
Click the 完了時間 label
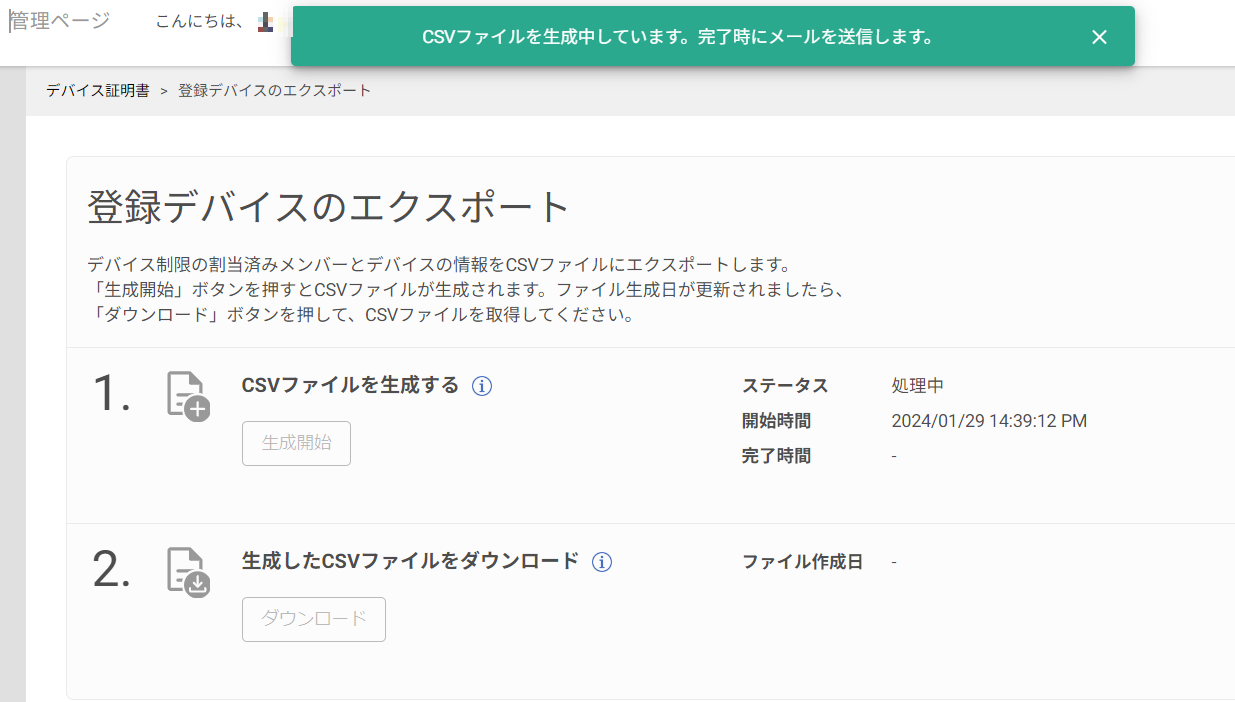(776, 456)
